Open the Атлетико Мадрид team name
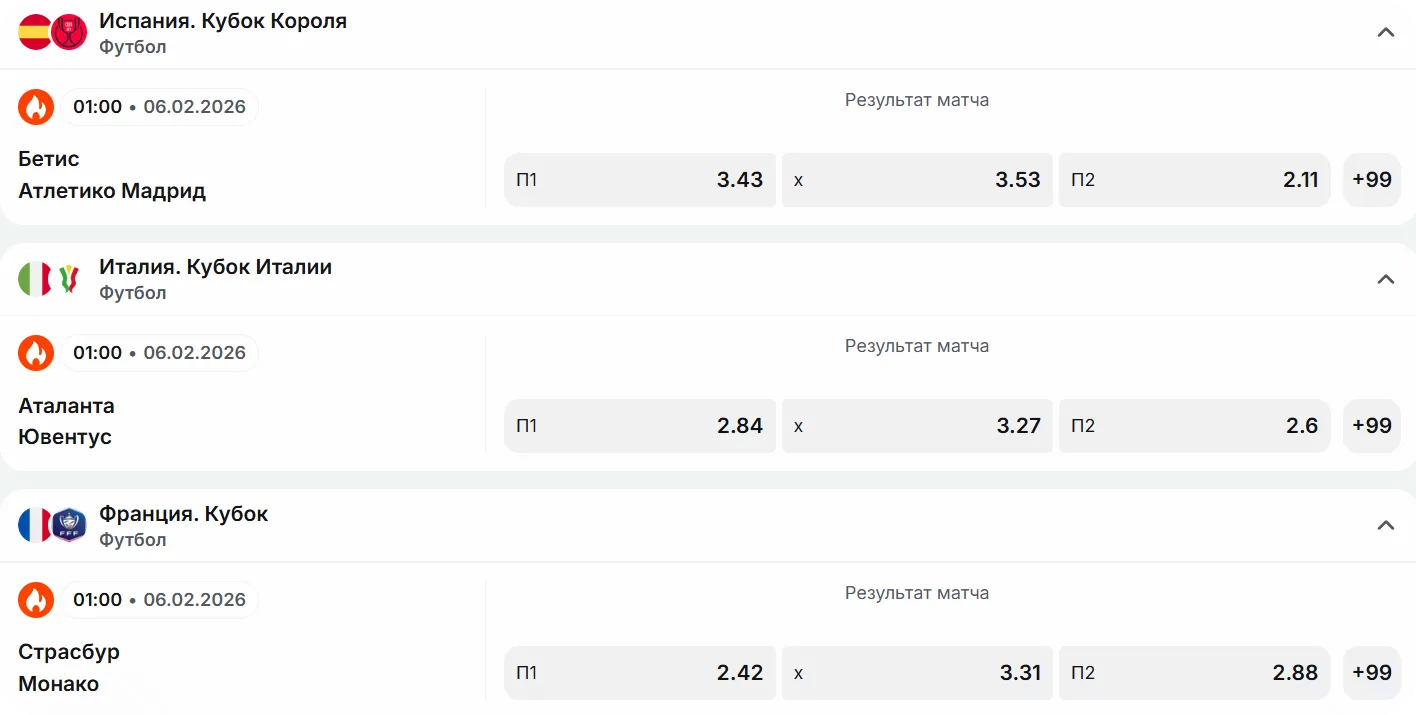This screenshot has width=1416, height=715. (112, 191)
